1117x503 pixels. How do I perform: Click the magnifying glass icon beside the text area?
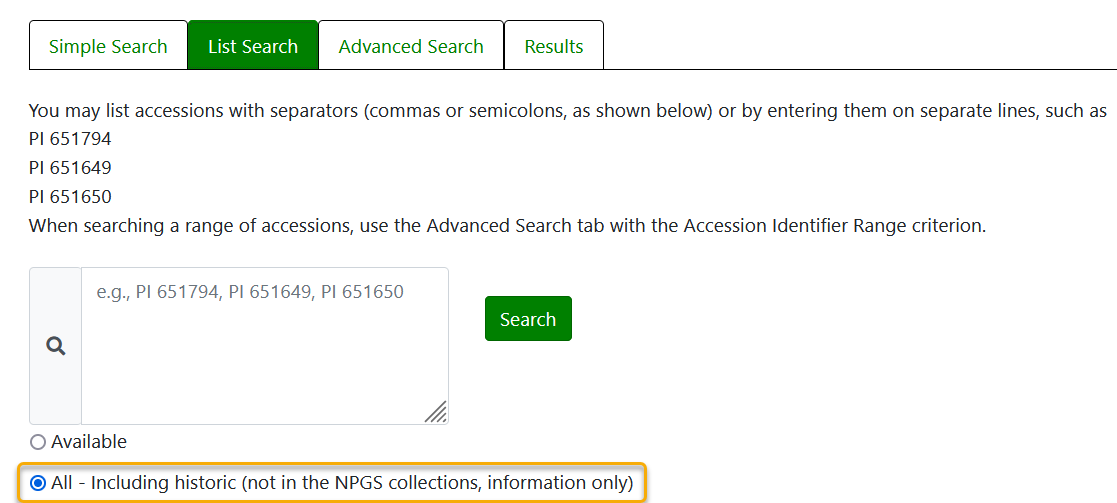tap(56, 346)
